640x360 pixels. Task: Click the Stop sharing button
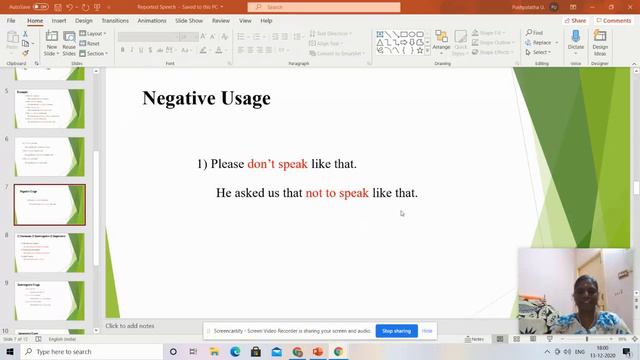click(396, 331)
